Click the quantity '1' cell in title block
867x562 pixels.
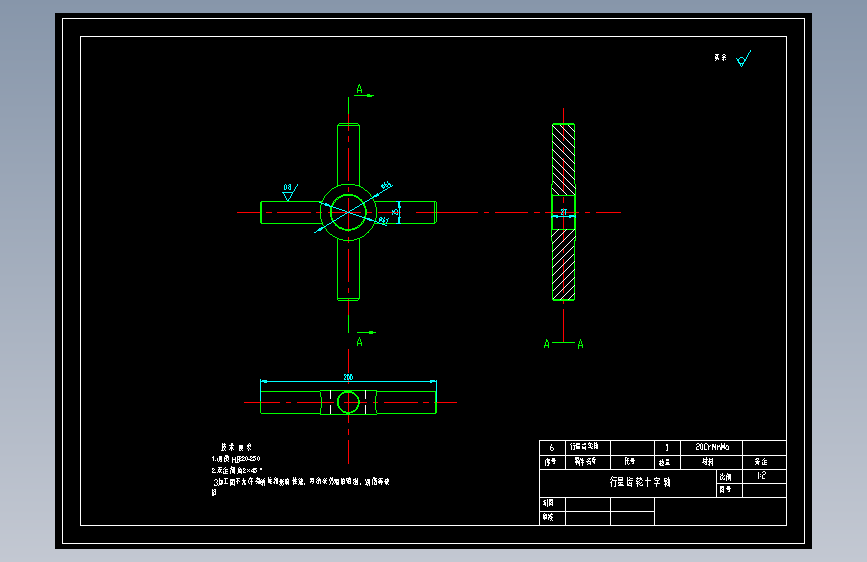(x=667, y=447)
